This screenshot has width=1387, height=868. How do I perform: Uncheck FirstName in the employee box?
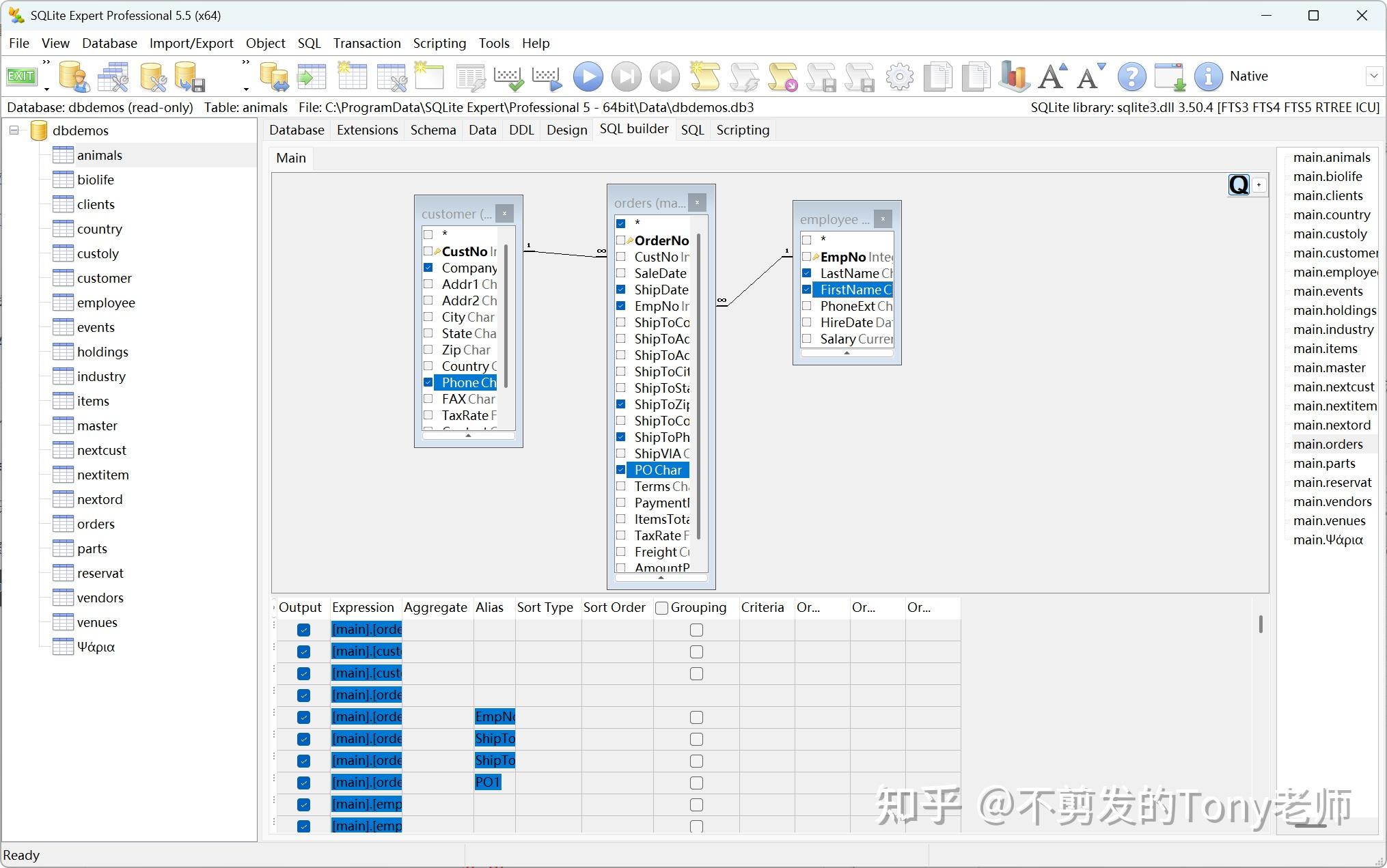[807, 290]
